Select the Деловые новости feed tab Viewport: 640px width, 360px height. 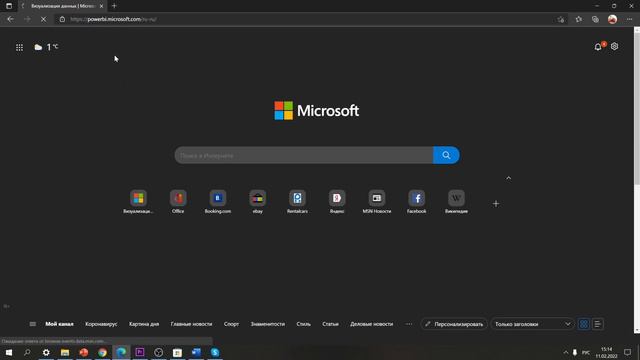pos(371,324)
